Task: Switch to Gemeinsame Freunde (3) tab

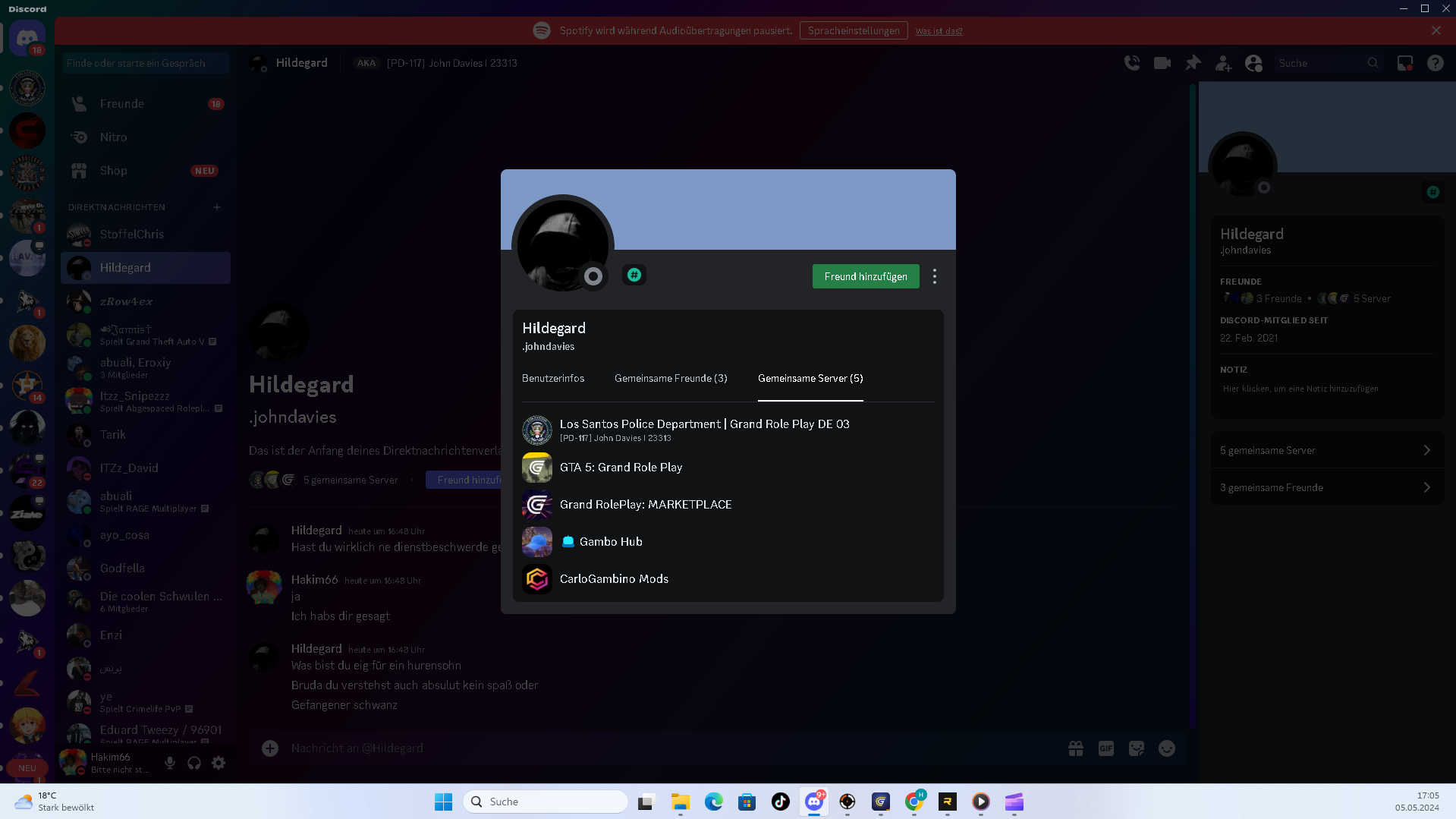Action: 671,378
